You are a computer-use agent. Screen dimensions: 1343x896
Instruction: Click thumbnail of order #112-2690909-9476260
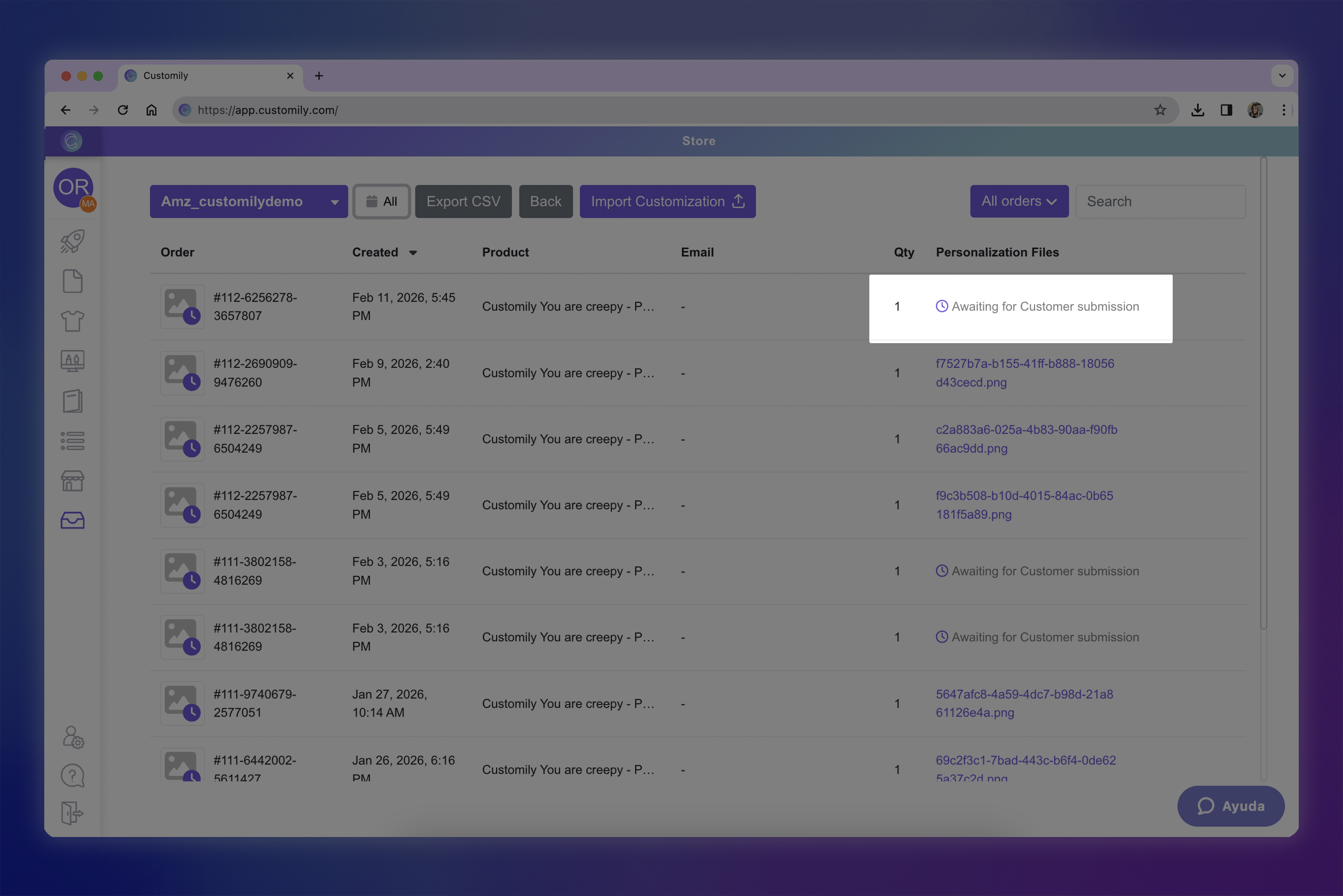[182, 373]
